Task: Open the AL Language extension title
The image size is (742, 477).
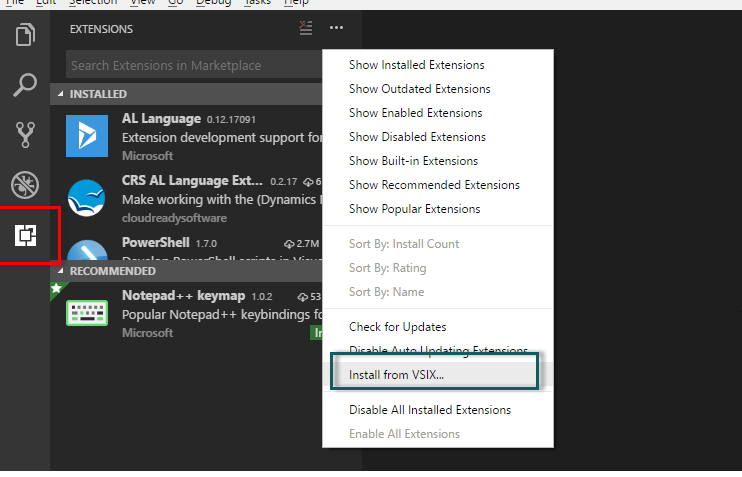Action: coord(161,119)
